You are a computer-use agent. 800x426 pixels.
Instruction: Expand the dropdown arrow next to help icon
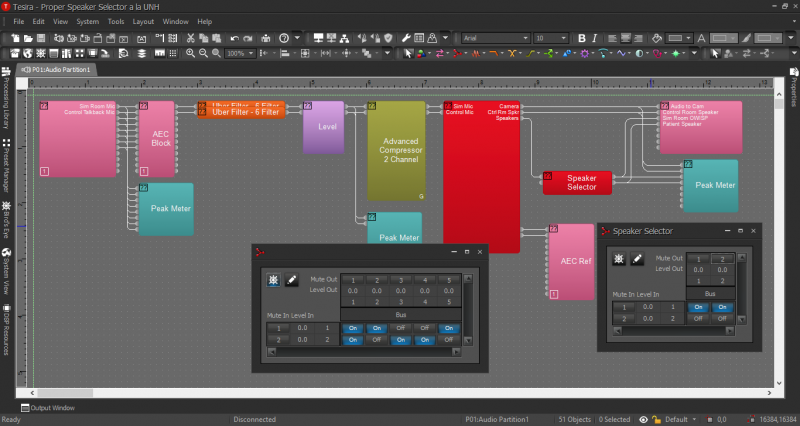pos(297,38)
